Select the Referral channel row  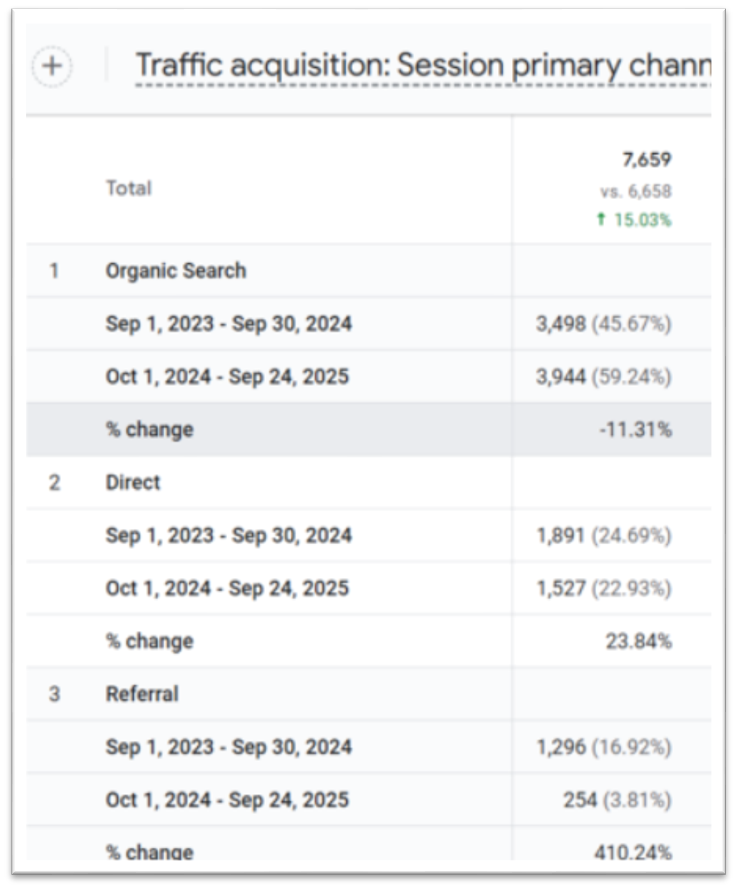(142, 694)
